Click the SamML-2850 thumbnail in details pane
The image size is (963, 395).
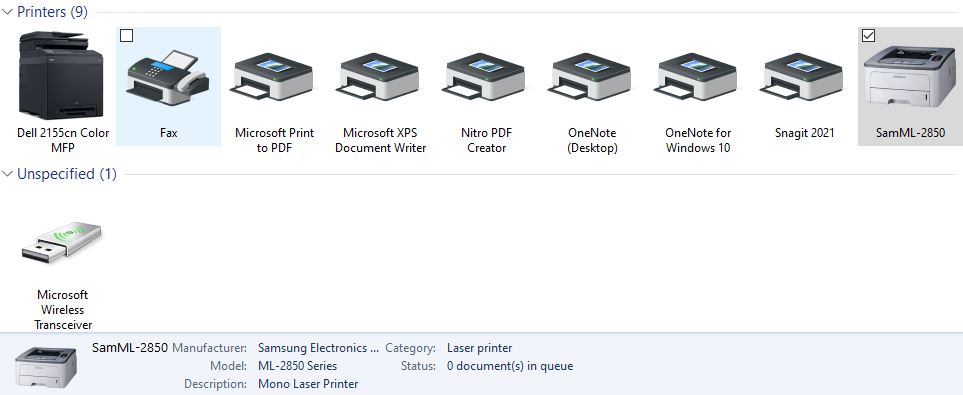(x=46, y=366)
